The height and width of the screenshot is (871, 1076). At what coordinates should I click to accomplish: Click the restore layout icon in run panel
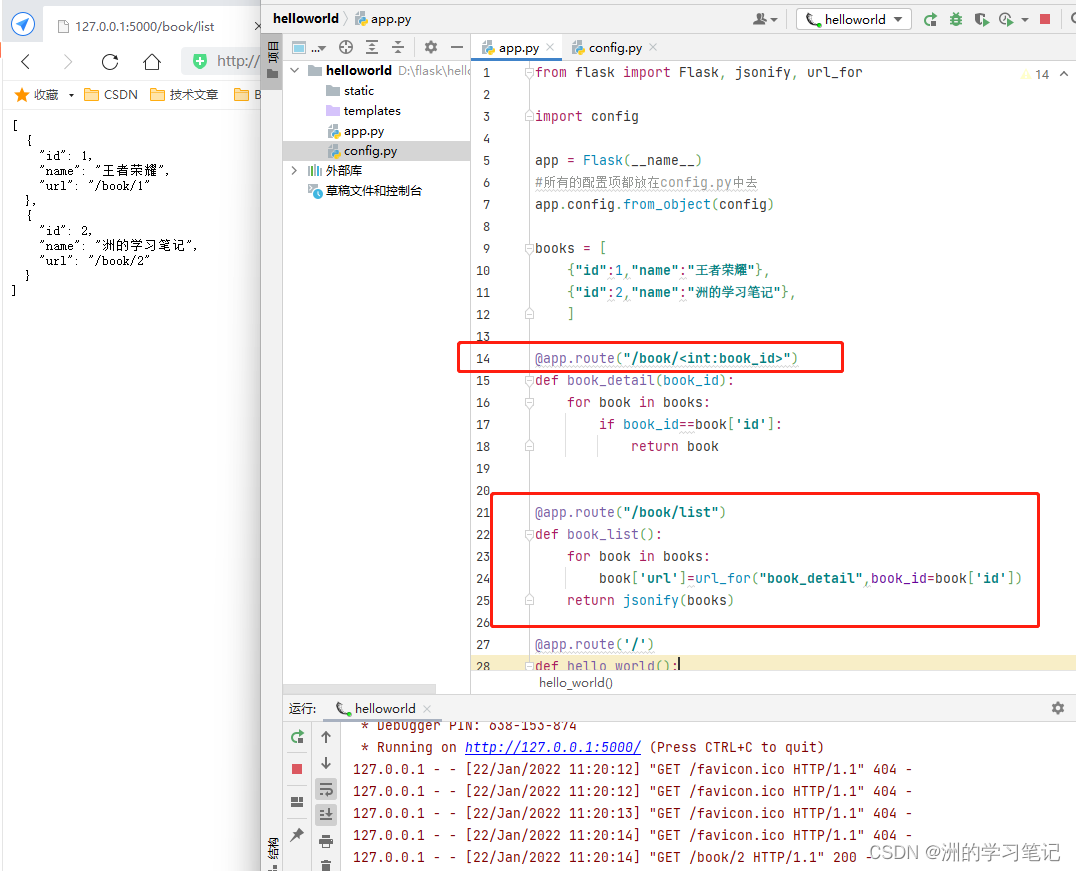click(x=297, y=801)
